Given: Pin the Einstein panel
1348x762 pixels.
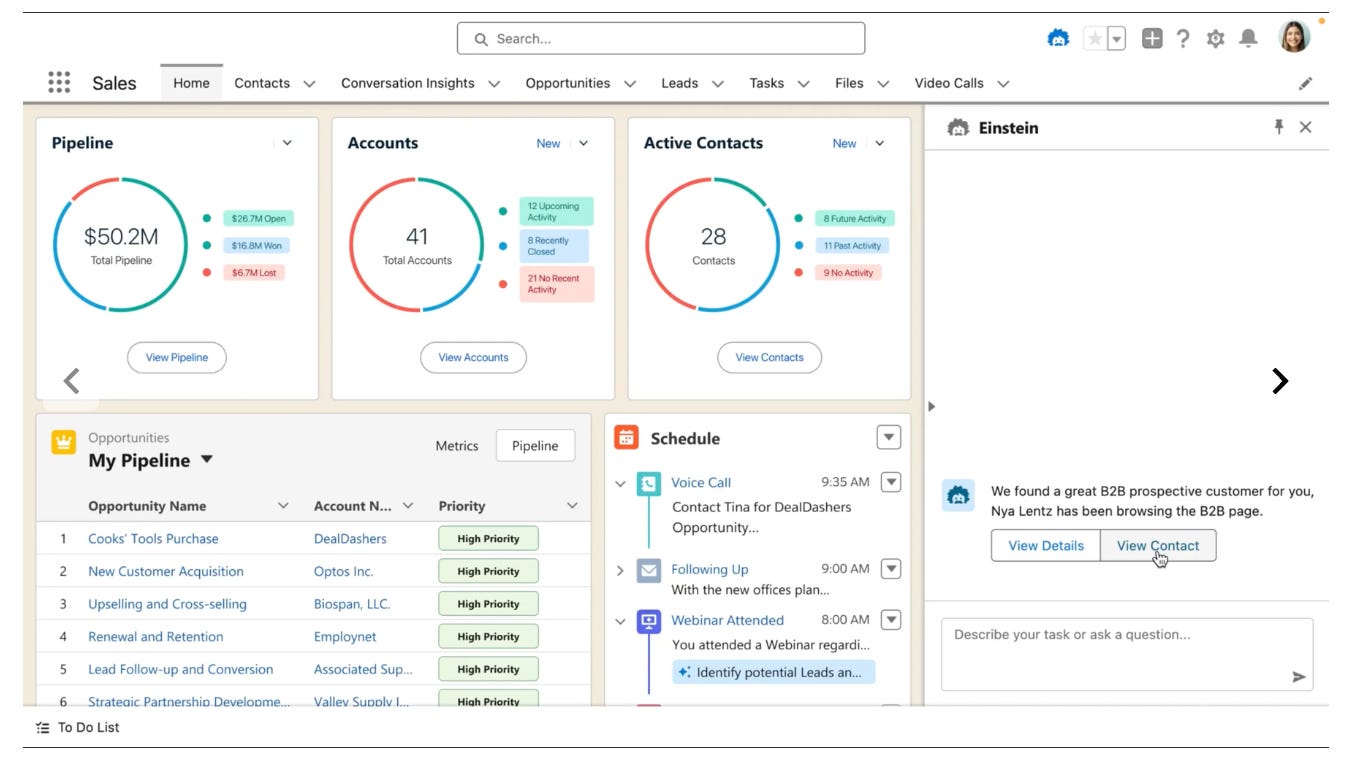Looking at the screenshot, I should 1279,127.
